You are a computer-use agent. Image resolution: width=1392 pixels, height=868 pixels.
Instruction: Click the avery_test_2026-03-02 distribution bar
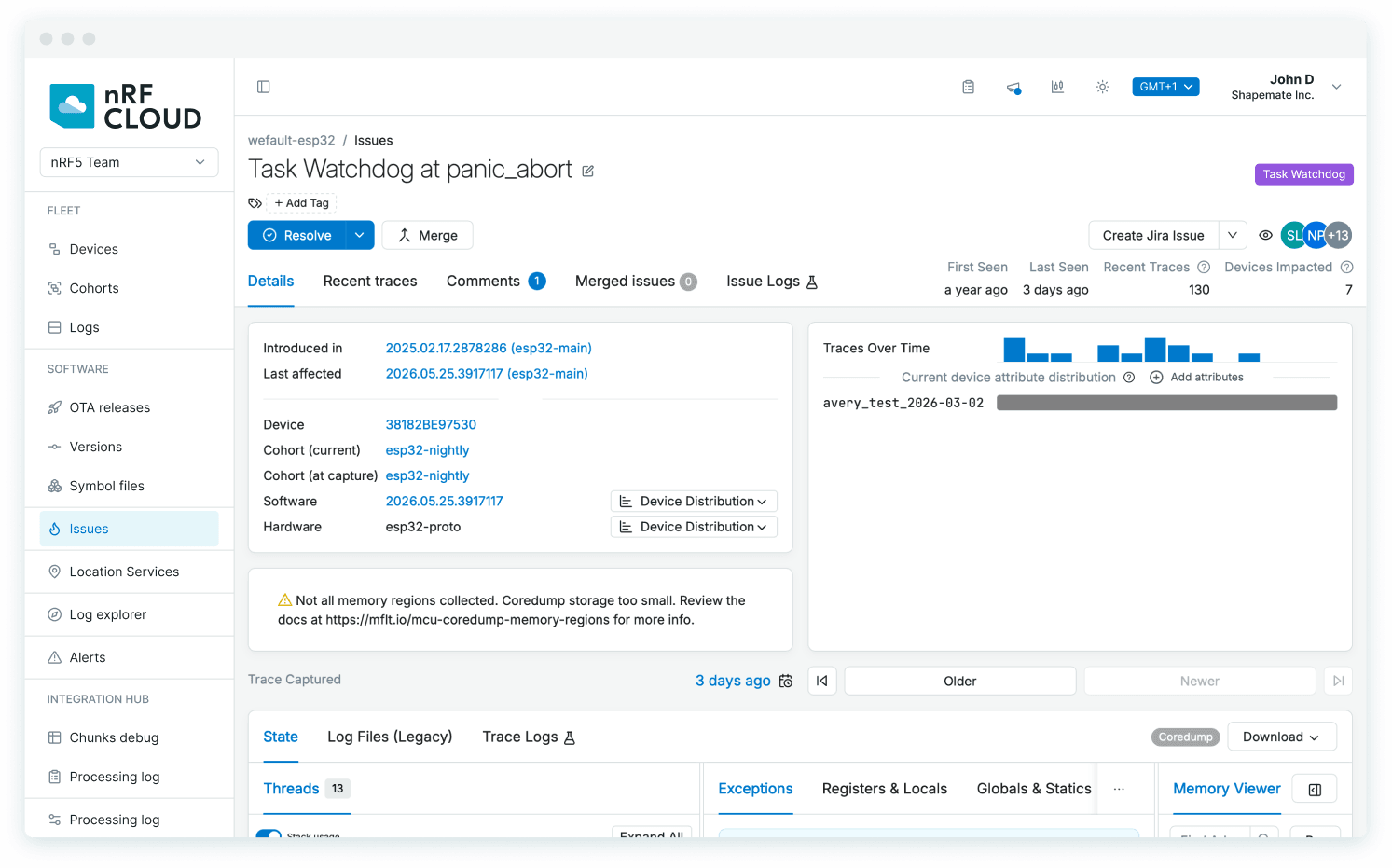click(1167, 403)
